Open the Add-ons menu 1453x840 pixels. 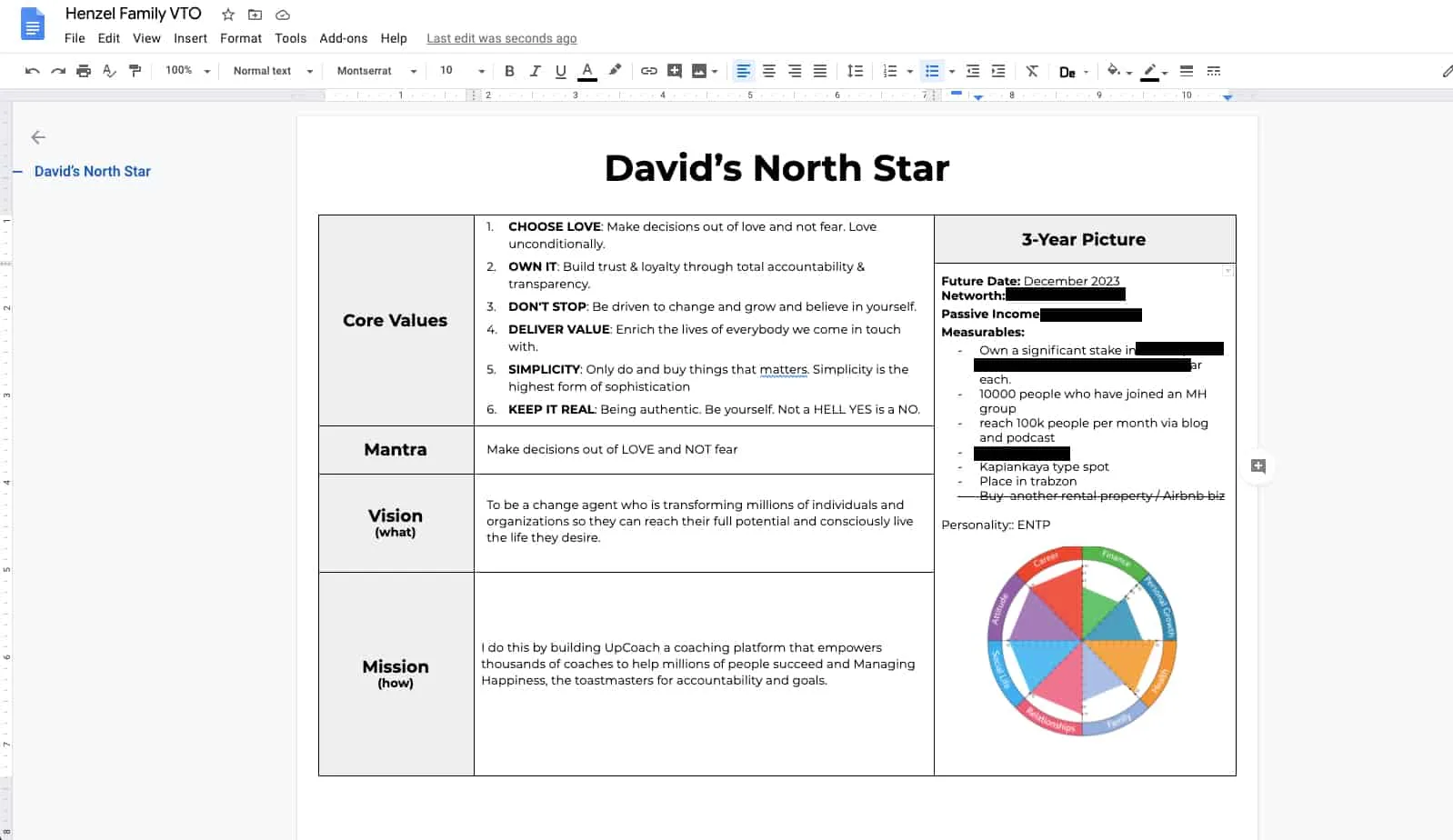click(344, 38)
